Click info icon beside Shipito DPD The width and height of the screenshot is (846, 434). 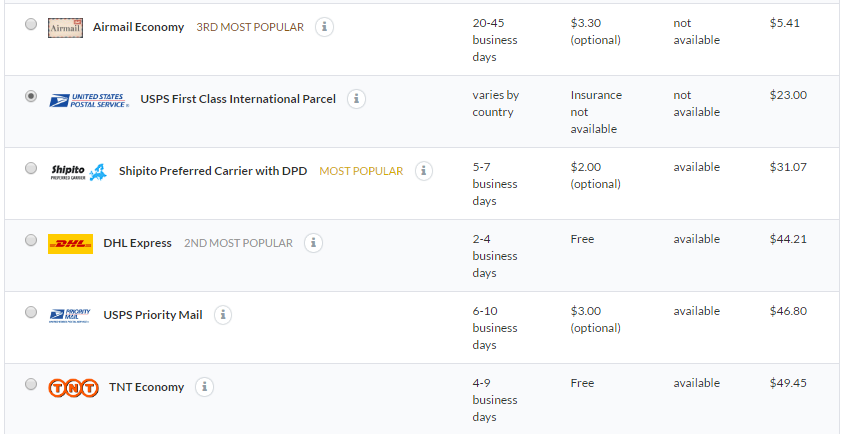[x=424, y=171]
